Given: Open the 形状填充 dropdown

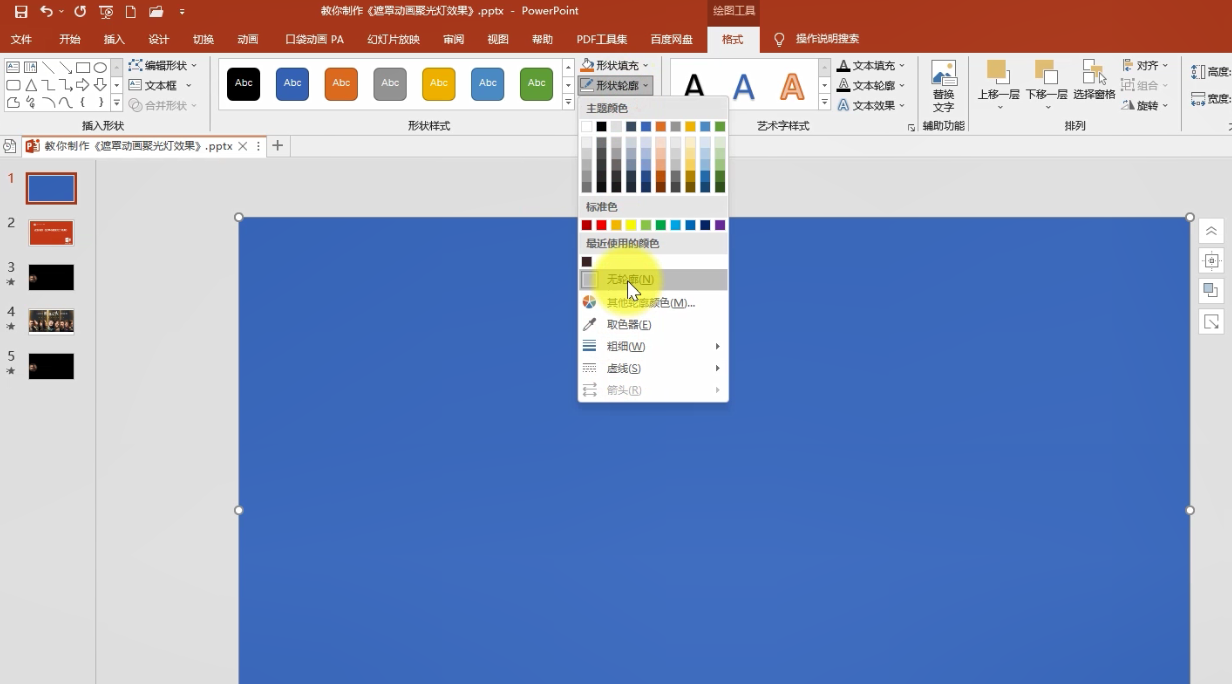Looking at the screenshot, I should (616, 66).
